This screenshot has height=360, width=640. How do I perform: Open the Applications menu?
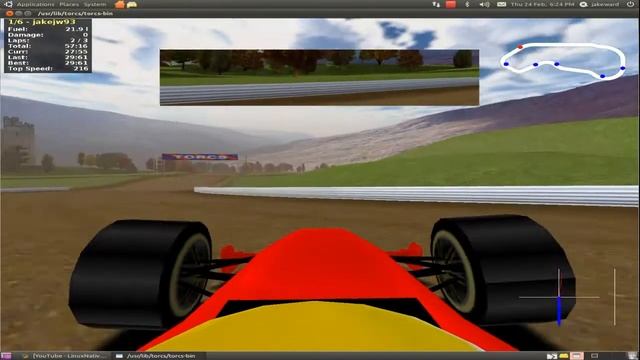coord(35,4)
